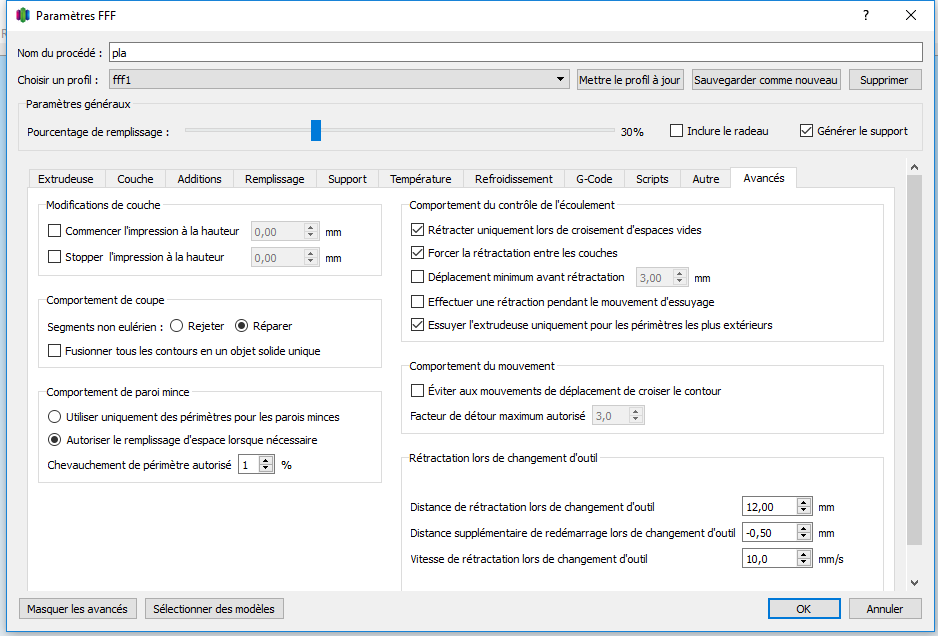Screen dimensions: 938x636
Task: Open the Autre tab
Action: (706, 179)
